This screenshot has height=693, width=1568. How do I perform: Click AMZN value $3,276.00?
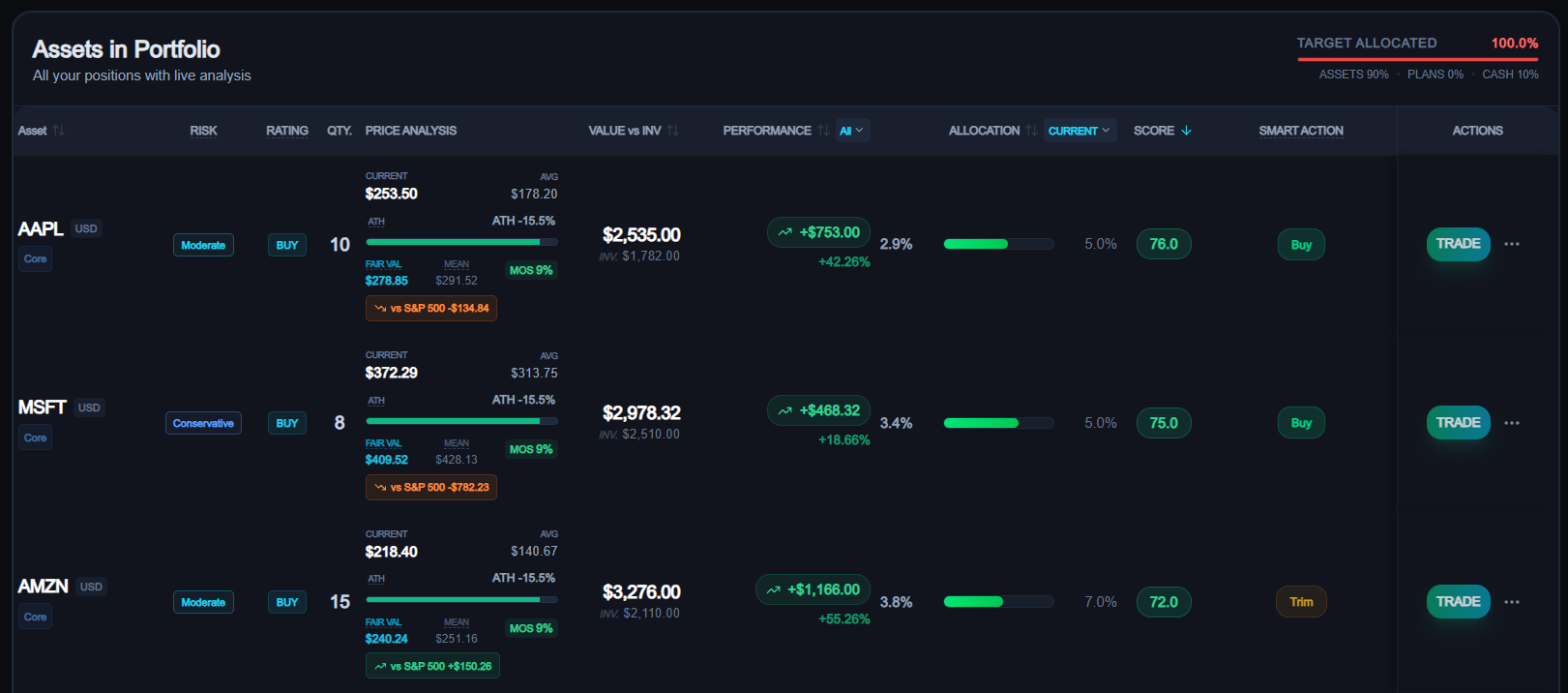click(641, 592)
